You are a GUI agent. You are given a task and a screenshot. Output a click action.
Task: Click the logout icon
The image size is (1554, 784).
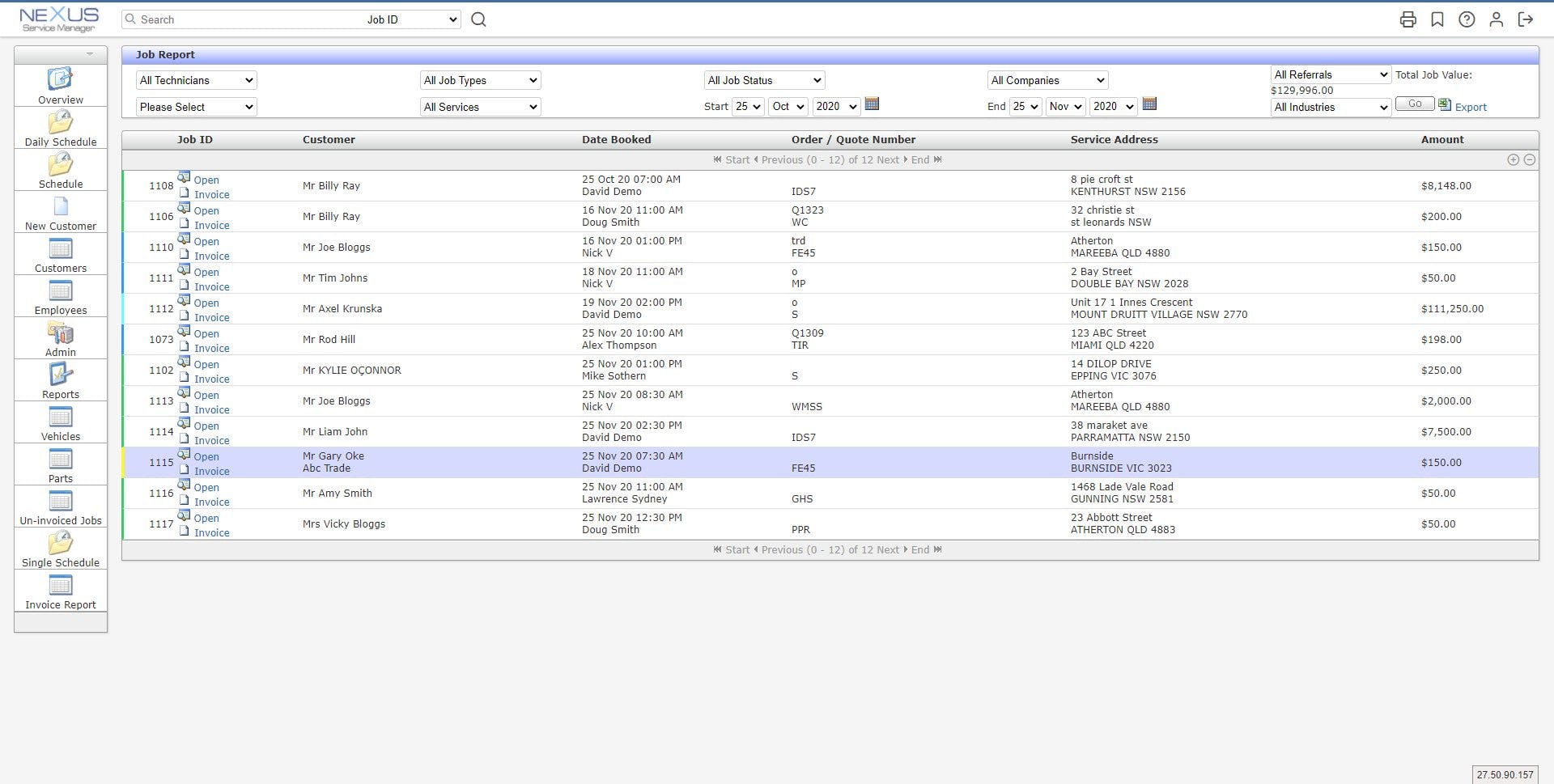coord(1524,19)
